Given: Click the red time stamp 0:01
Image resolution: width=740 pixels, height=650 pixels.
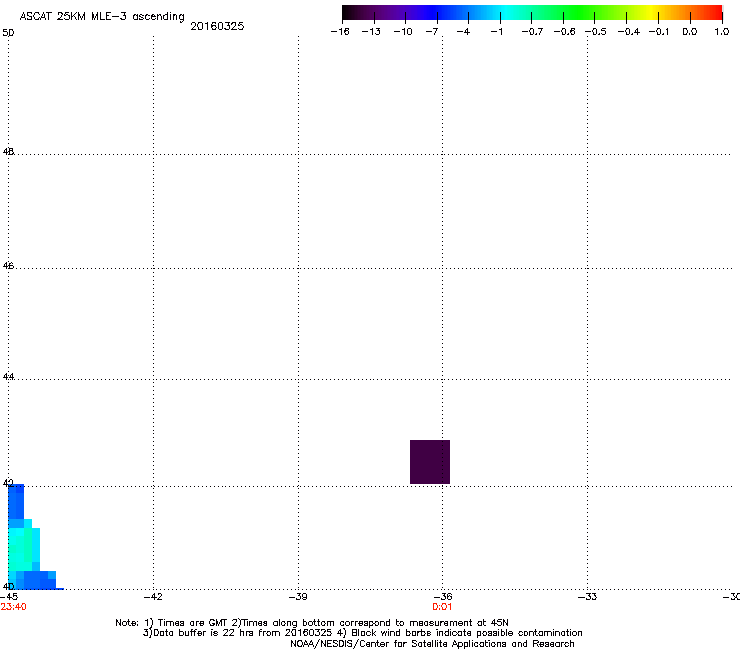Looking at the screenshot, I should click(442, 607).
